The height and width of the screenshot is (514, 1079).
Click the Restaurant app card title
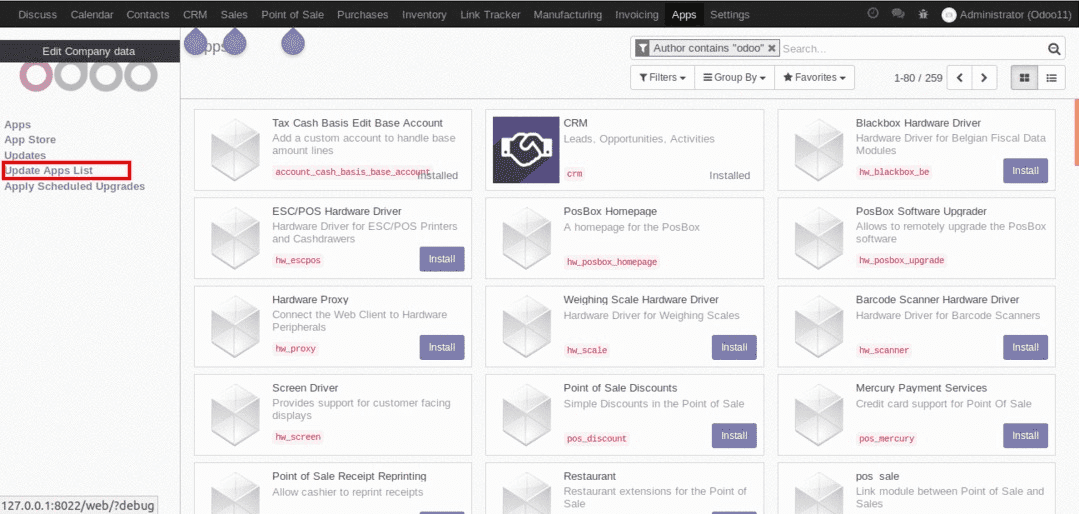(590, 476)
